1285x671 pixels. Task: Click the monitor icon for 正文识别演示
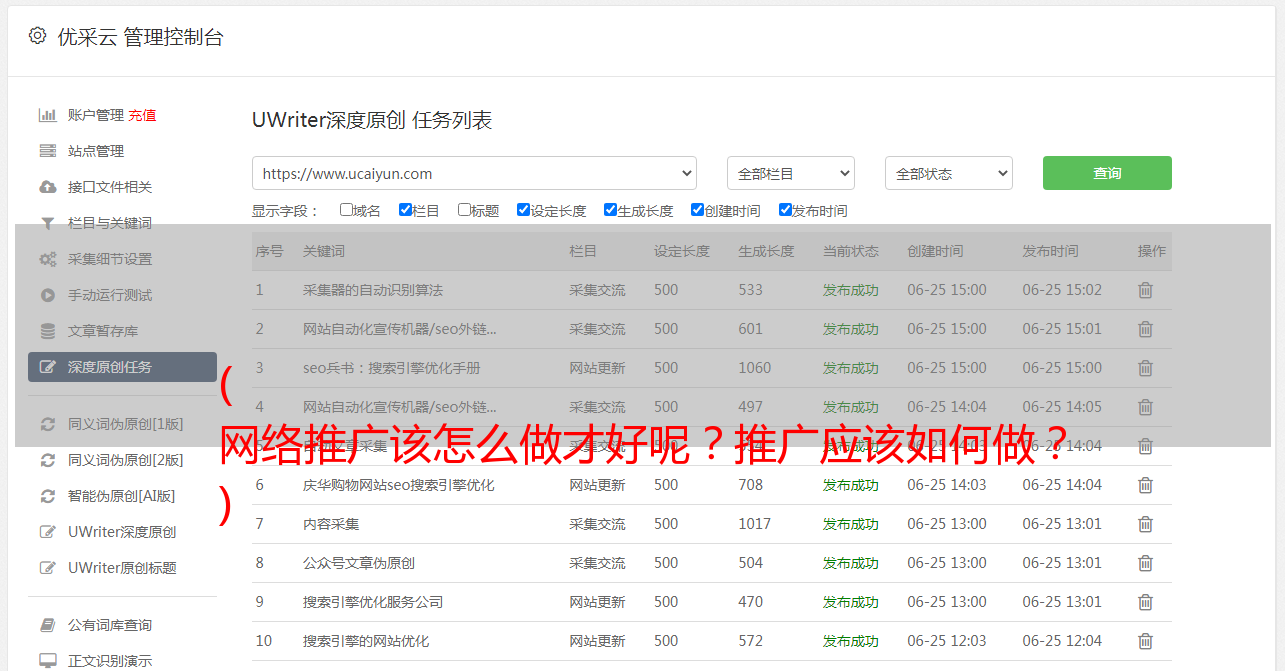47,661
